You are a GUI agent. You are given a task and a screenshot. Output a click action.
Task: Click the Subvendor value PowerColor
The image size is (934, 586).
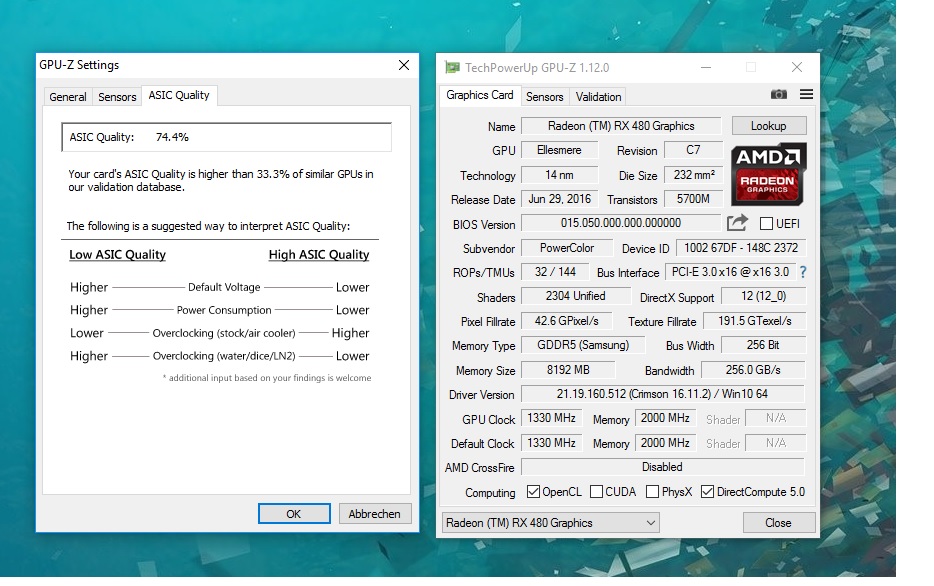(x=566, y=248)
